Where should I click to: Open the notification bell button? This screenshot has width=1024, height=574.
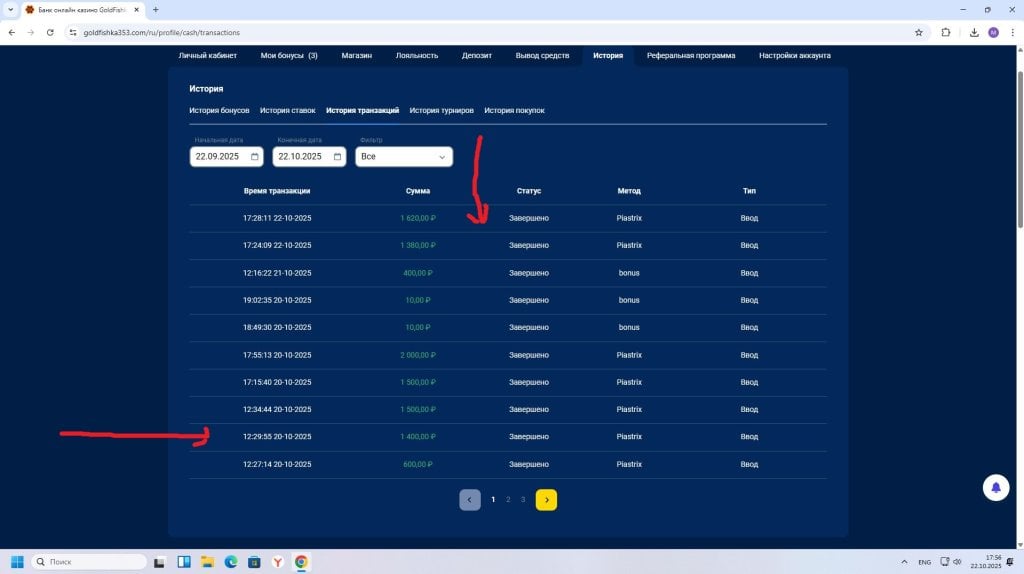pyautogui.click(x=996, y=487)
